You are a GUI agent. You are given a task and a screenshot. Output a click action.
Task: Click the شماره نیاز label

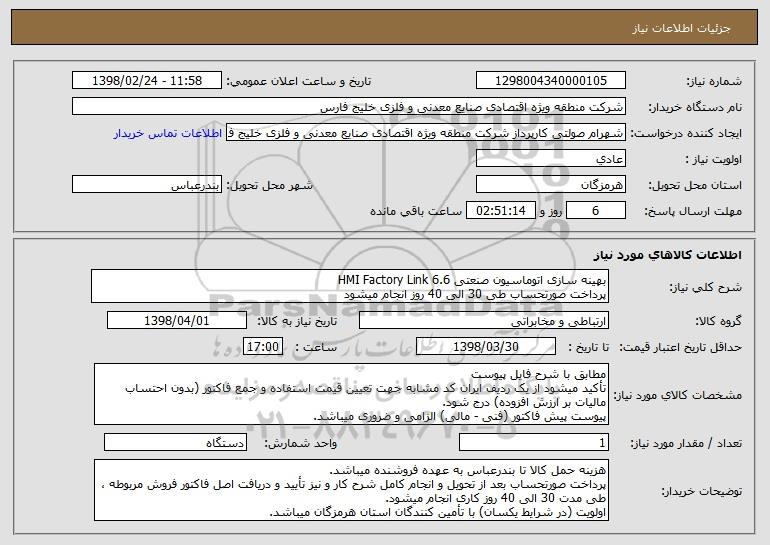click(x=714, y=81)
